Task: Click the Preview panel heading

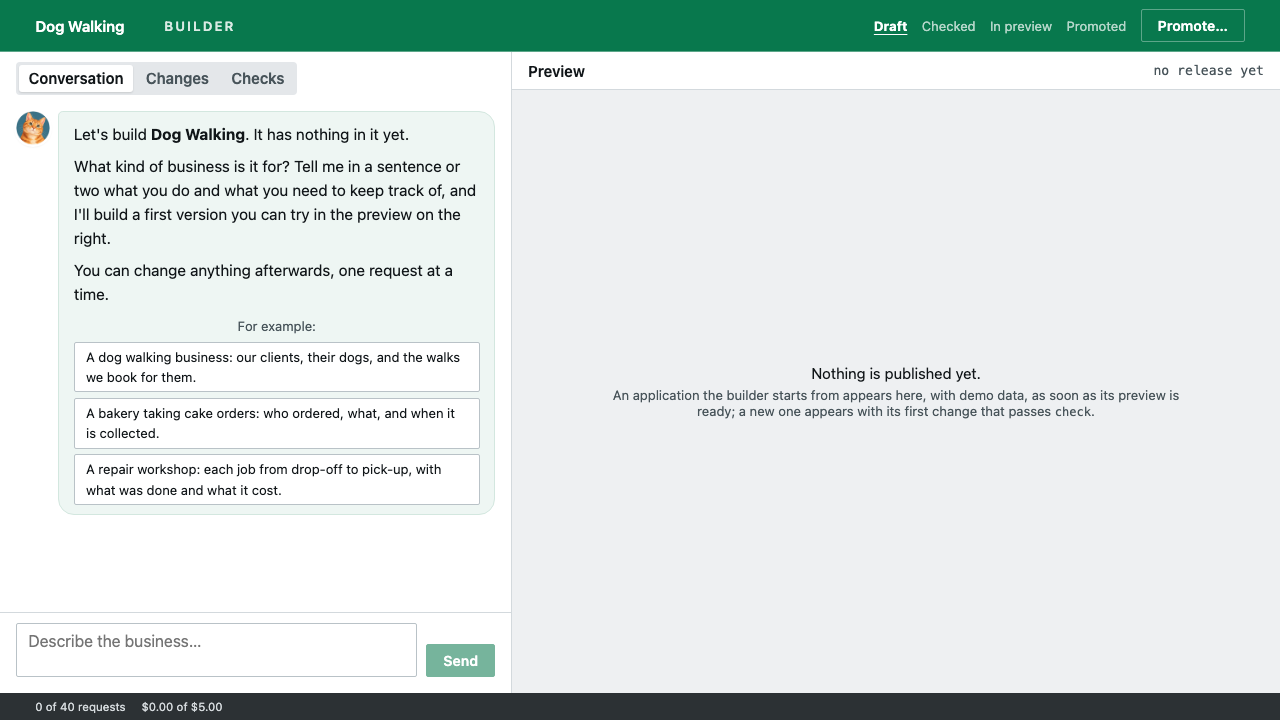Action: 556,71
